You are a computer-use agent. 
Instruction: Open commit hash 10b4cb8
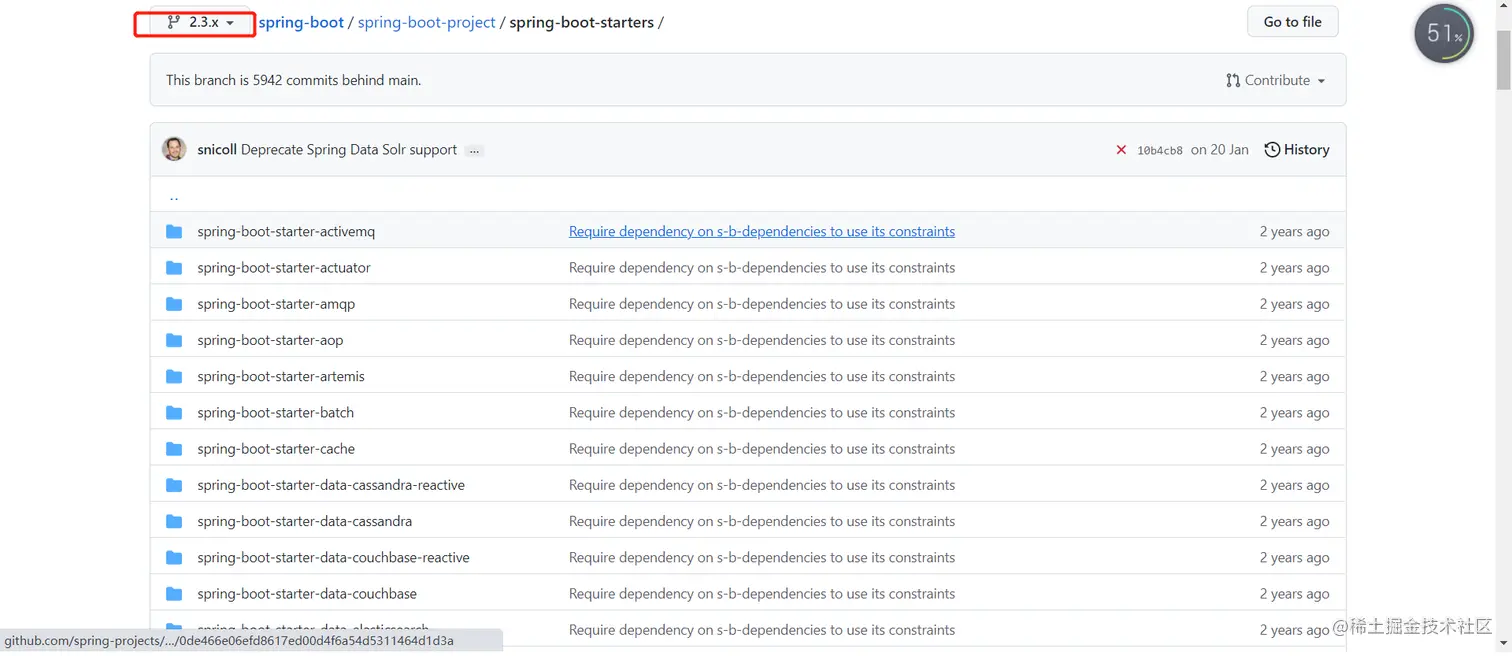(1159, 150)
